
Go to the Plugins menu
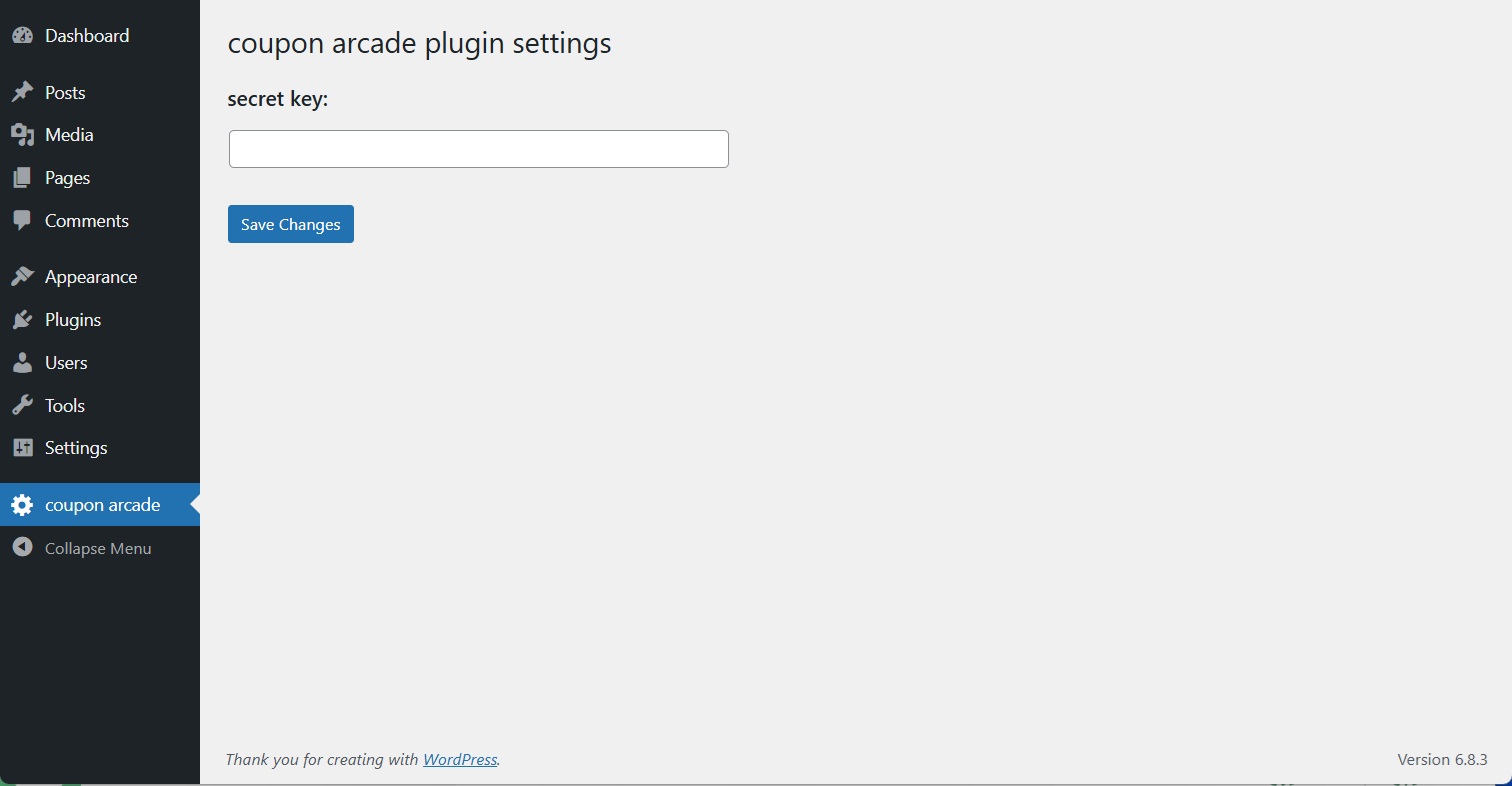pos(73,320)
